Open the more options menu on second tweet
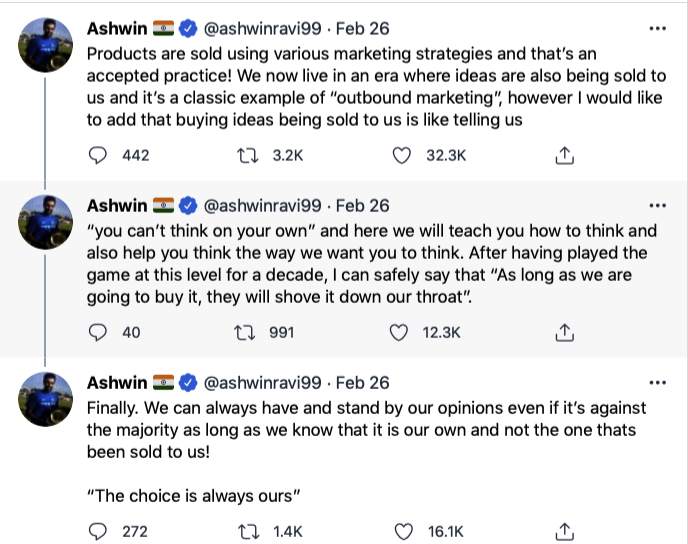Screen dimensions: 688x544 (x=657, y=205)
